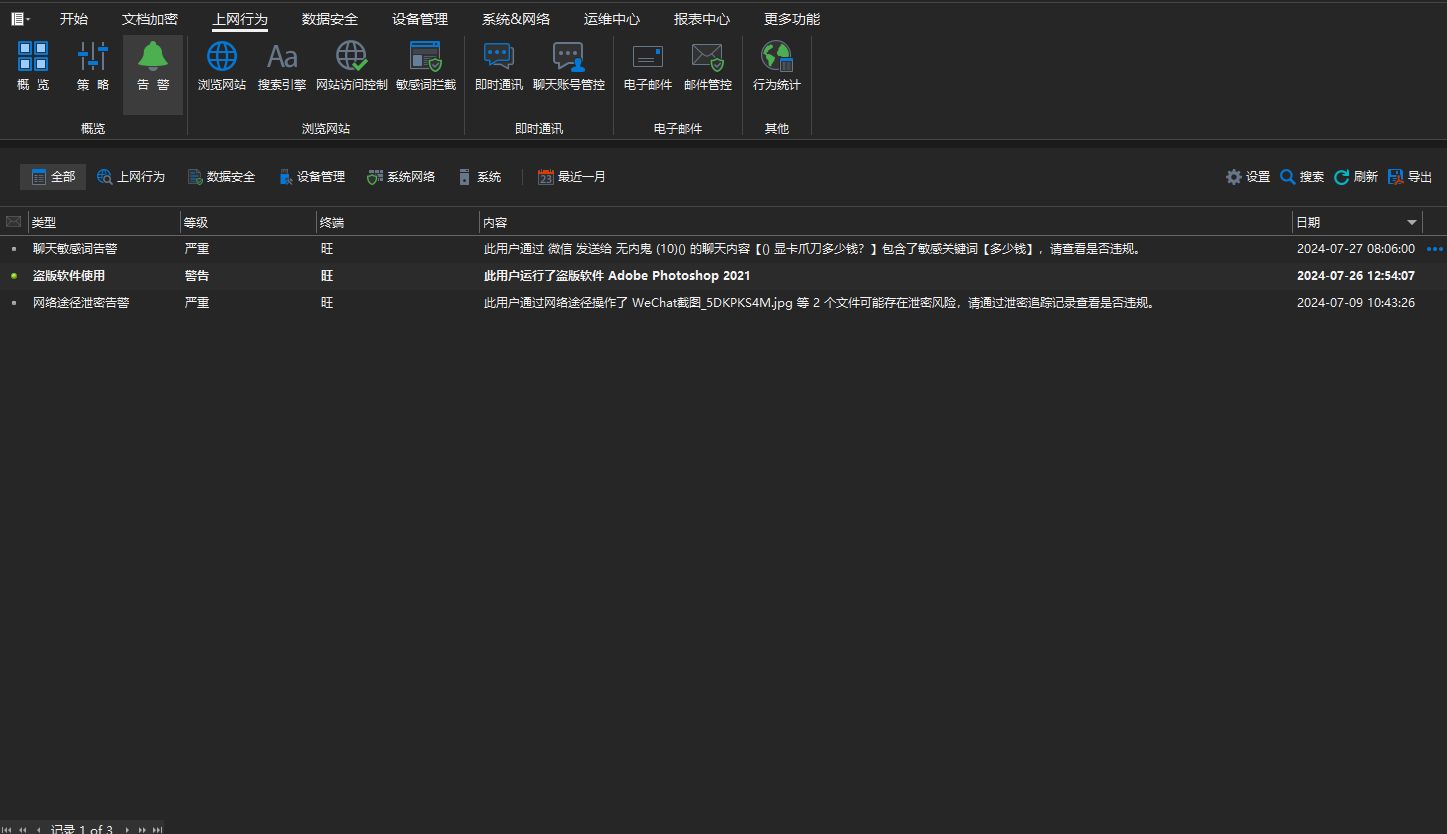Image resolution: width=1447 pixels, height=834 pixels.
Task: Filter alerts by 系统网络 category
Action: tap(401, 177)
